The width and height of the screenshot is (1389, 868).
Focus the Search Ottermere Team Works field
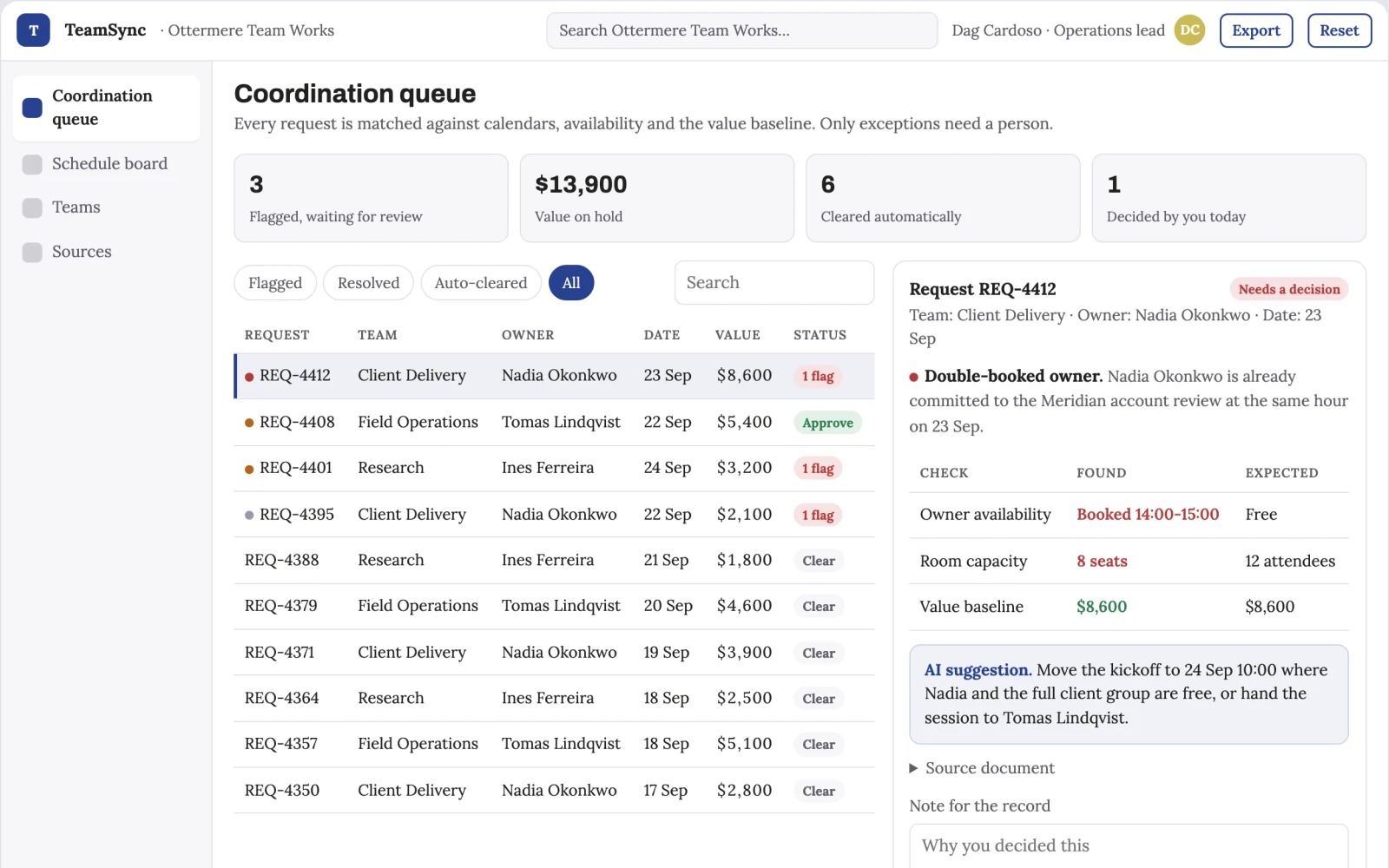(x=742, y=30)
